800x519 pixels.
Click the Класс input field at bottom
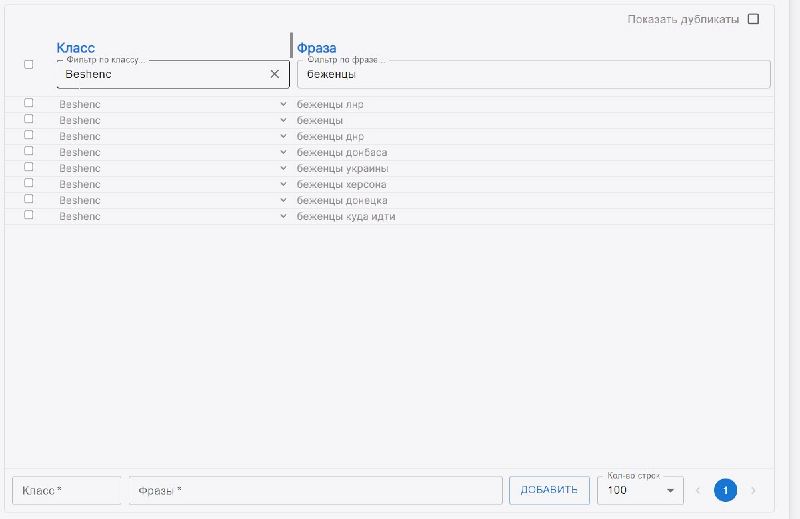tap(66, 490)
